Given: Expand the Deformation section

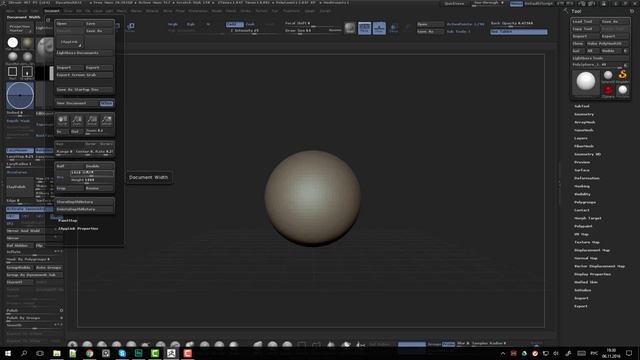Looking at the screenshot, I should pyautogui.click(x=587, y=178).
